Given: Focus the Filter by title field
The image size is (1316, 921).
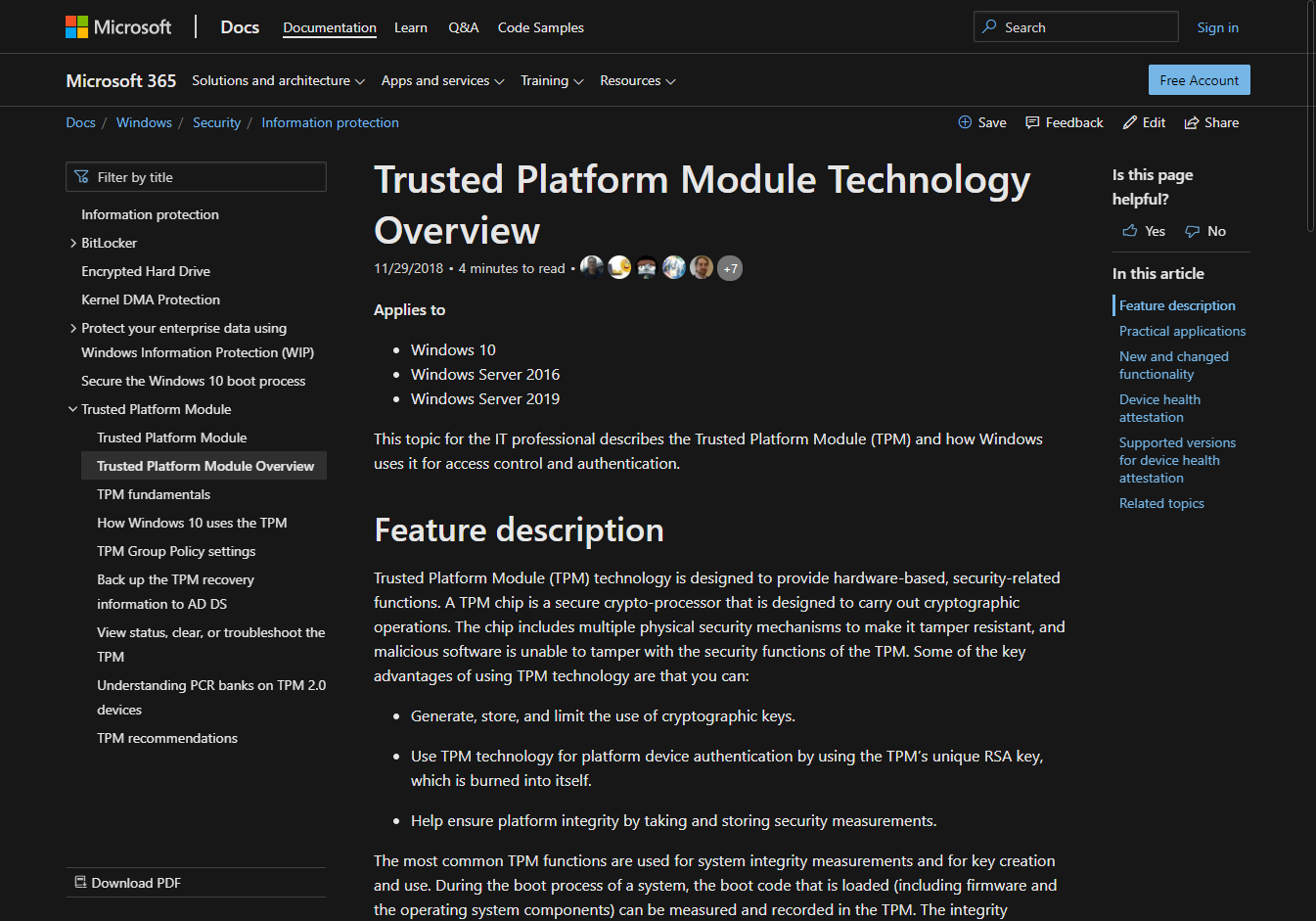Looking at the screenshot, I should [x=196, y=177].
